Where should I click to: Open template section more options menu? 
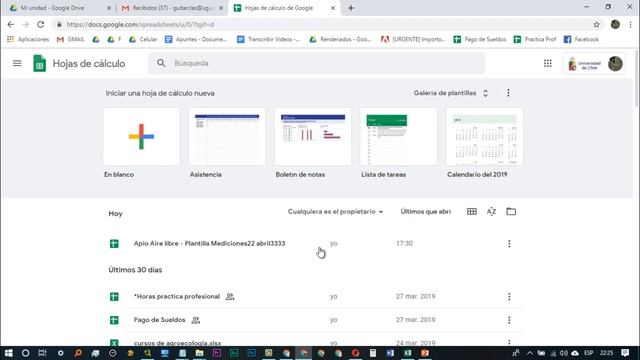coord(508,93)
